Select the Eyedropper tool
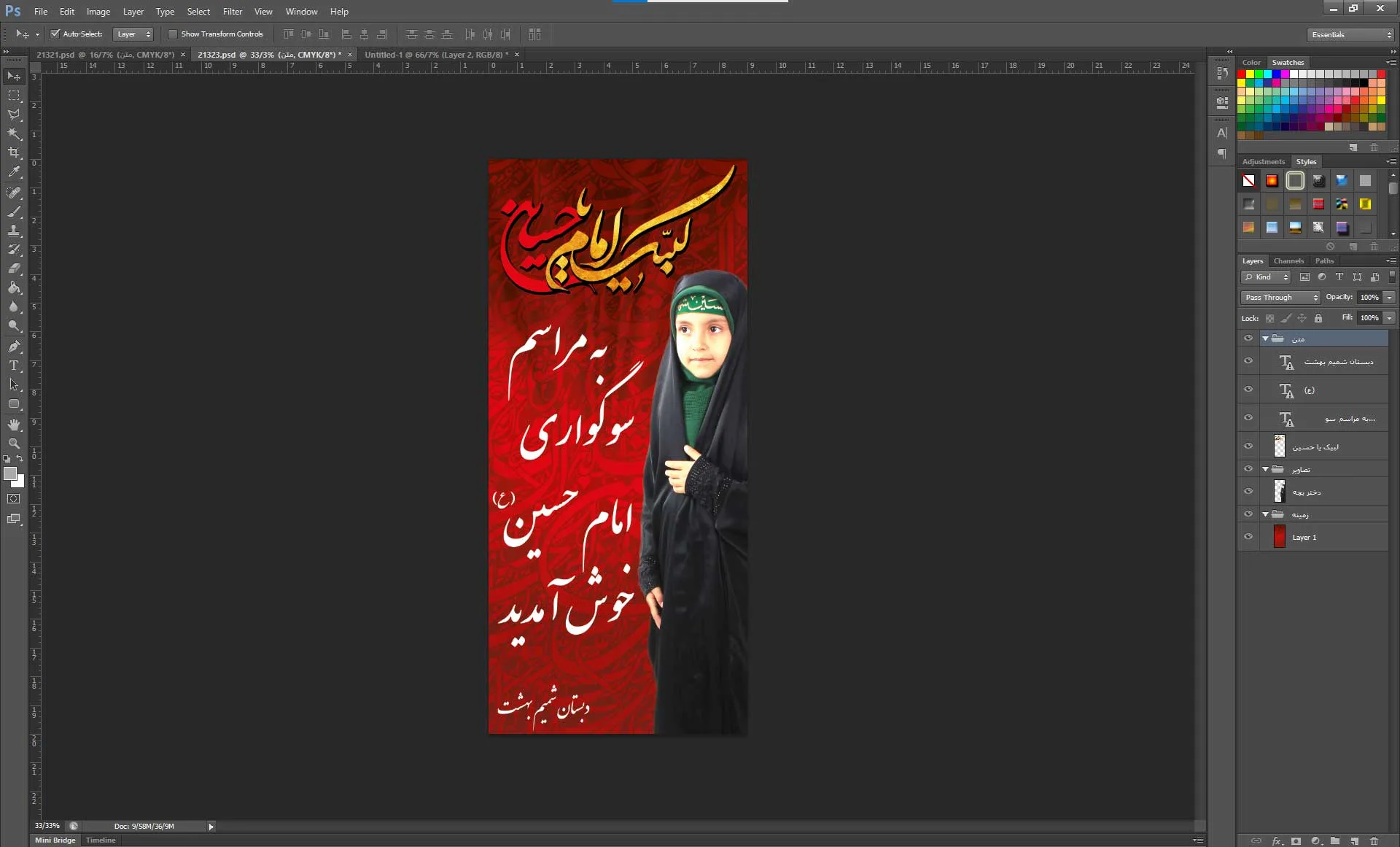 coord(14,171)
